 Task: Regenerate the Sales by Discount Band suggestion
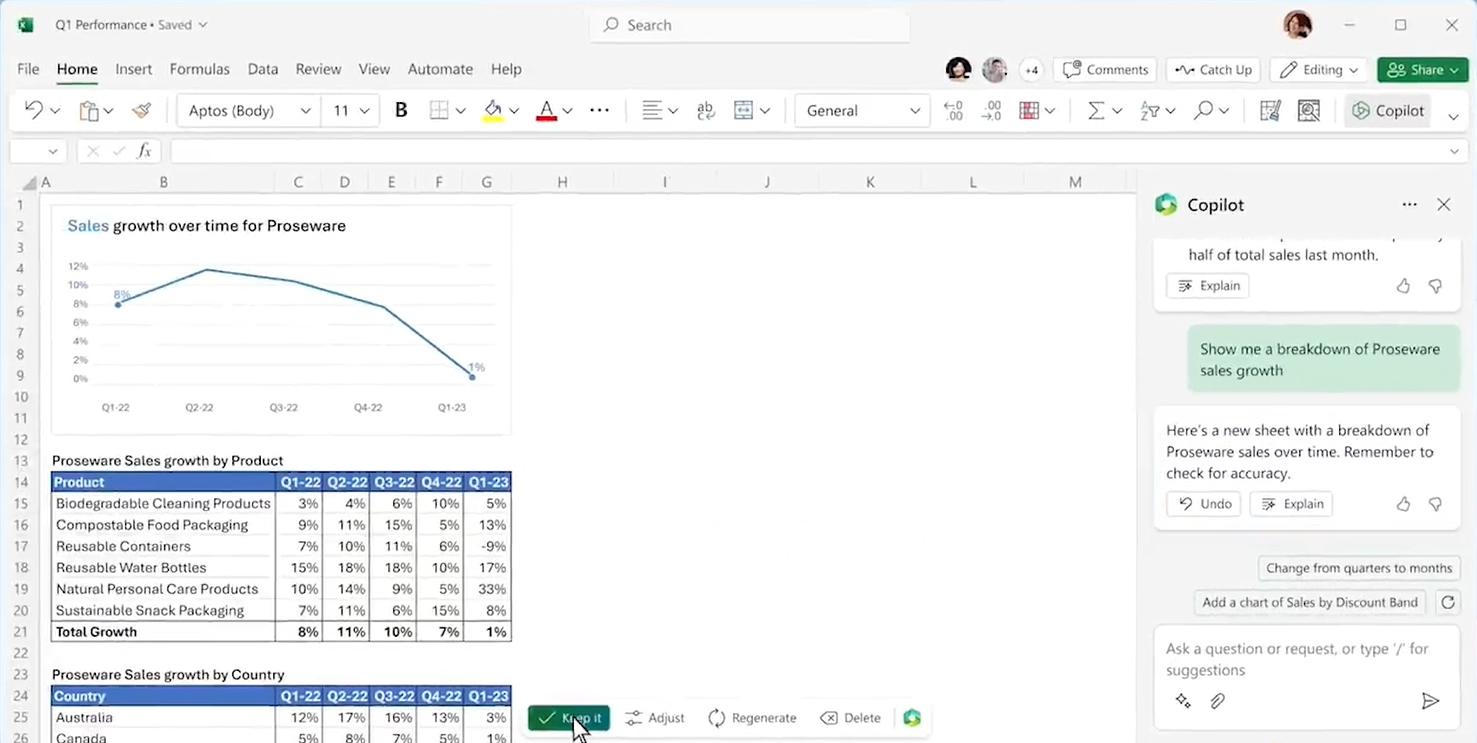tap(1448, 602)
